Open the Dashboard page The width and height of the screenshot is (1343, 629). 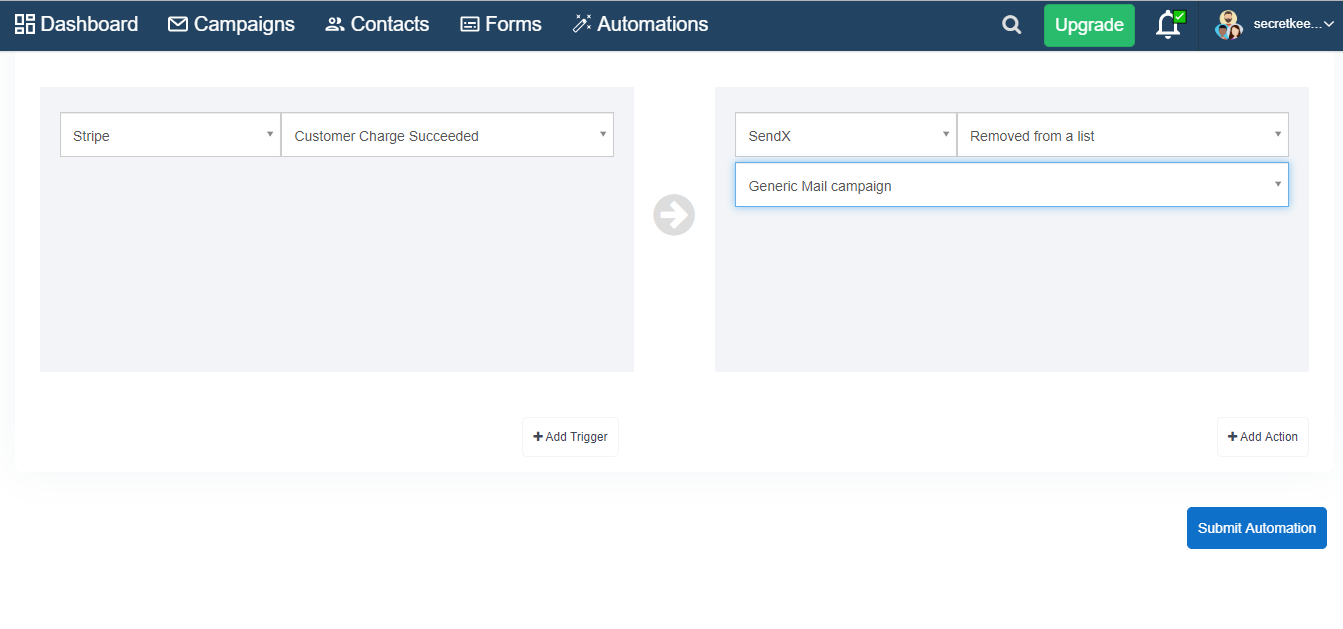pos(76,24)
